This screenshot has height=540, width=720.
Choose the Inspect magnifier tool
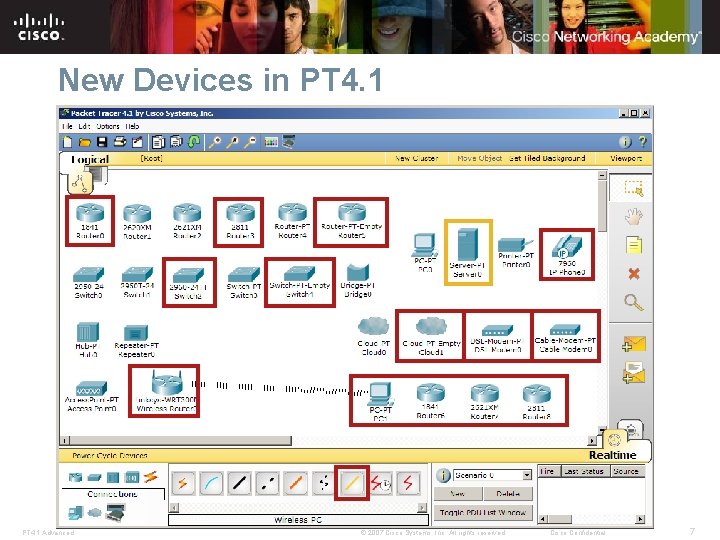[x=634, y=303]
